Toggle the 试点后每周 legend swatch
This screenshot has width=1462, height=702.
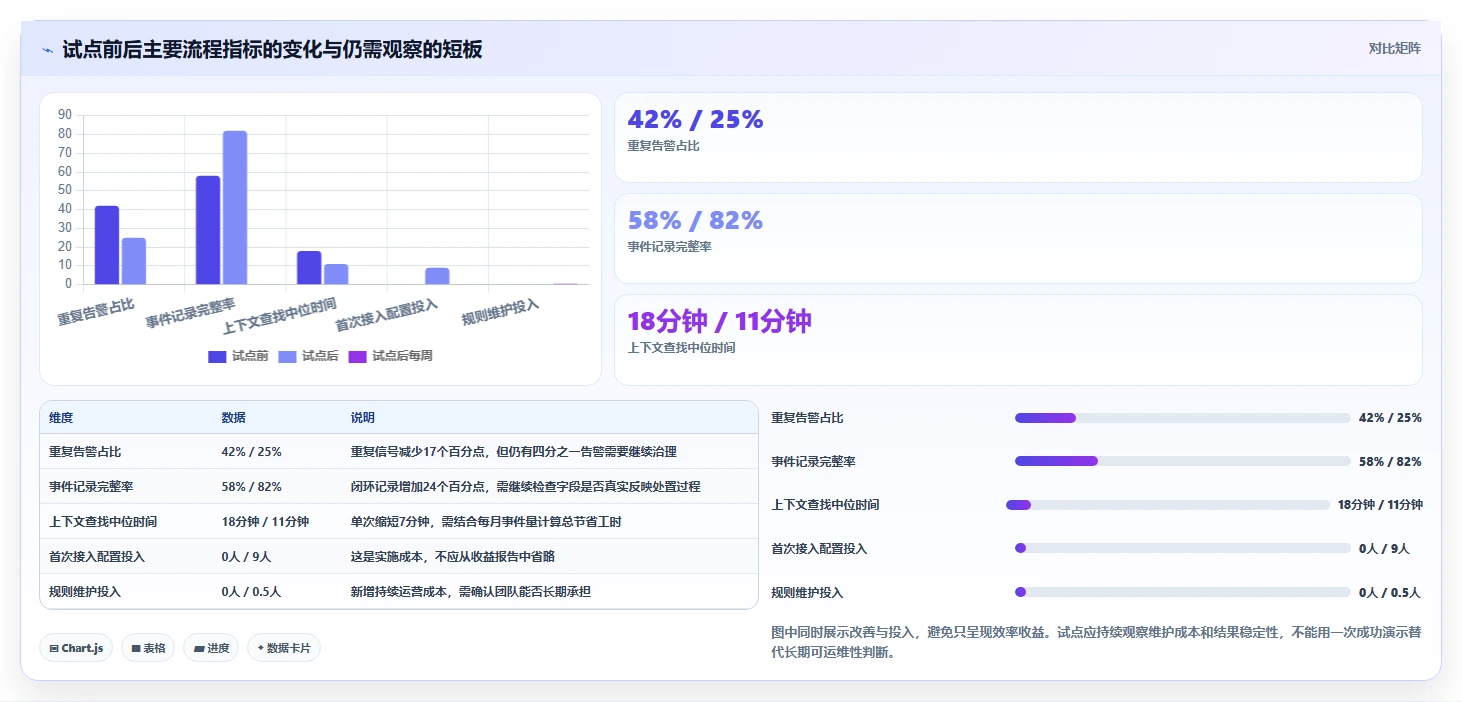point(358,356)
